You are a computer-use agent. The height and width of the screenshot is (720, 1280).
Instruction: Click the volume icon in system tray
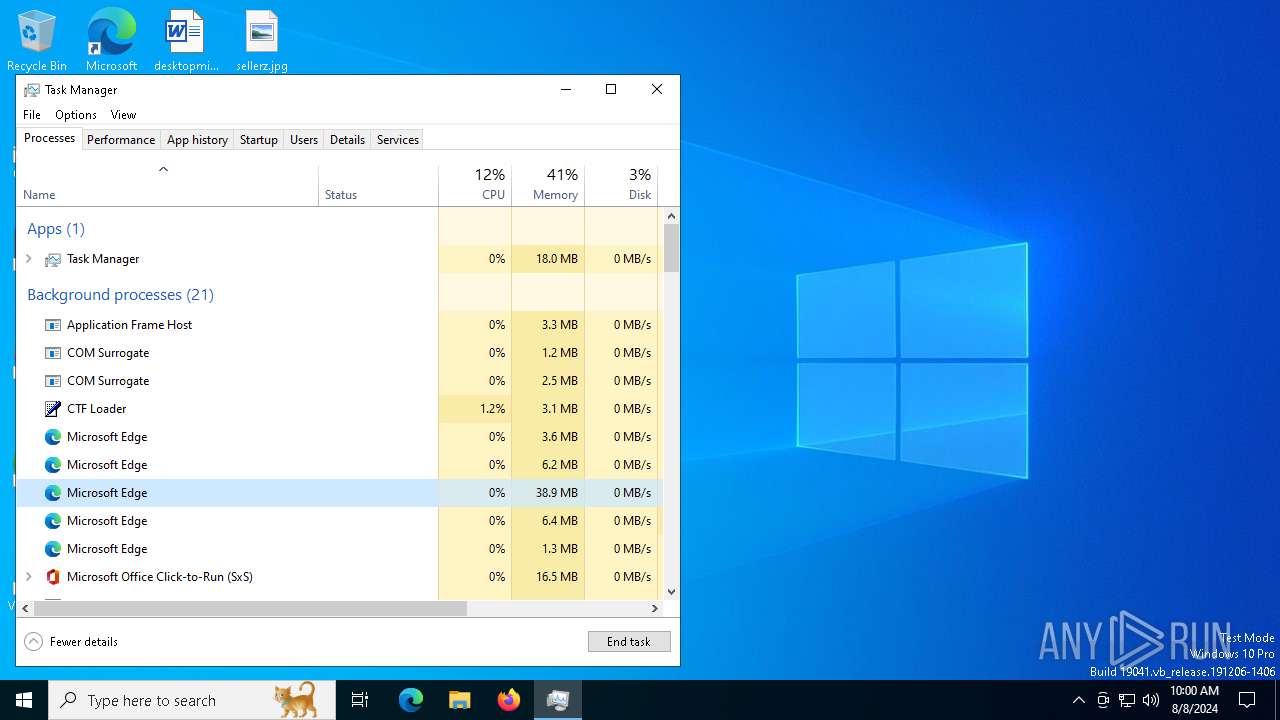tap(1151, 700)
